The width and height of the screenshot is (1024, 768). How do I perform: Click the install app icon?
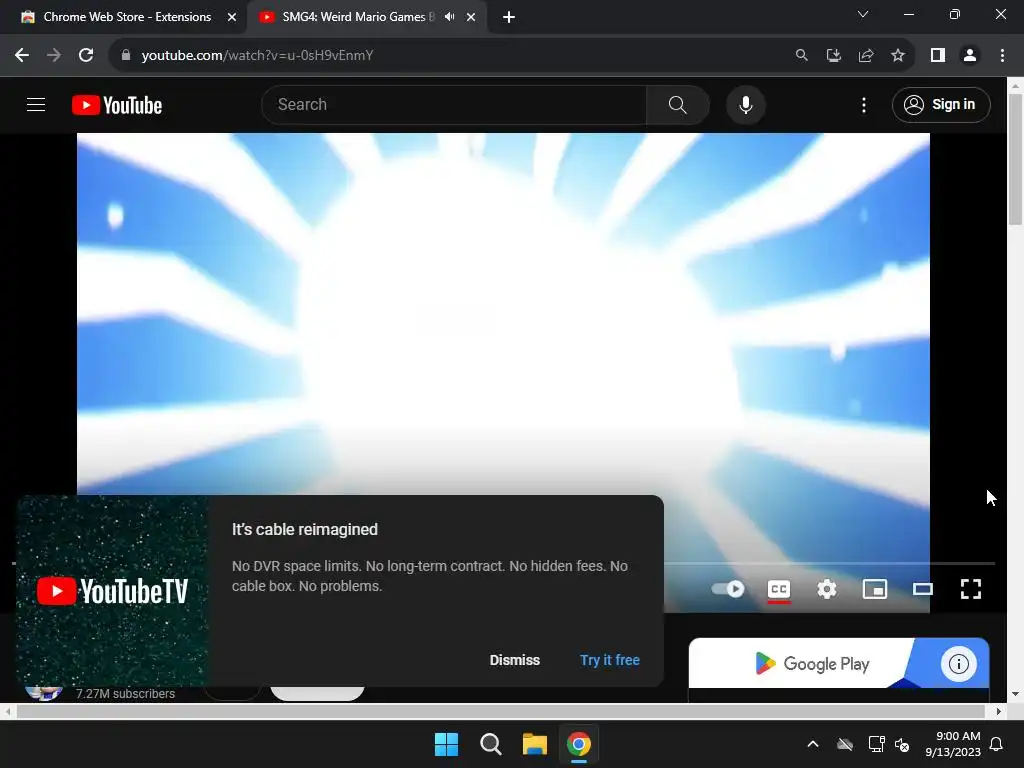click(x=833, y=56)
